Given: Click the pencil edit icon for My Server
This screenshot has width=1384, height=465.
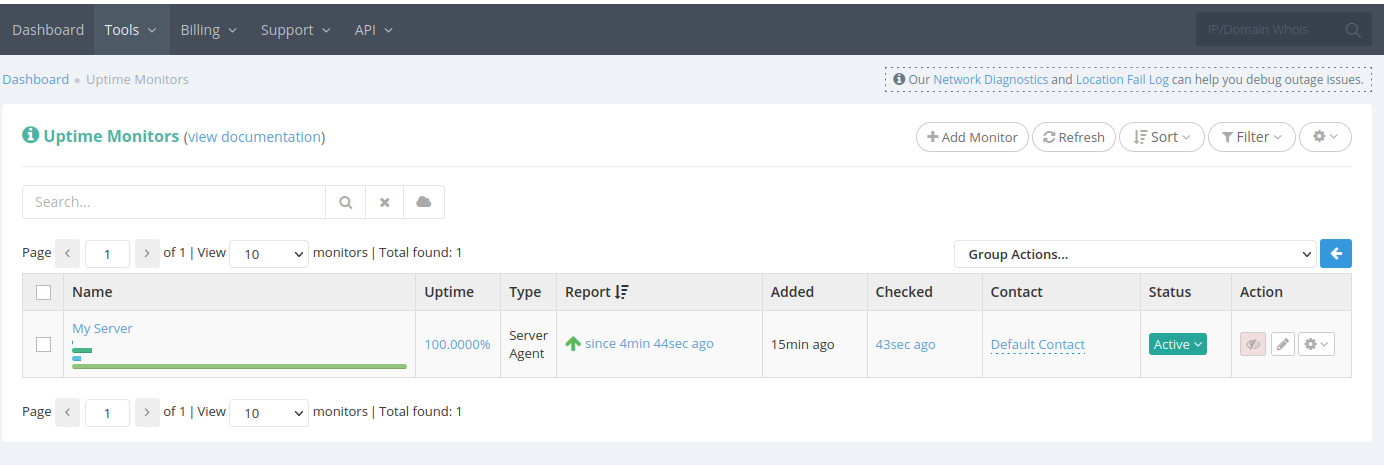Looking at the screenshot, I should (1282, 344).
